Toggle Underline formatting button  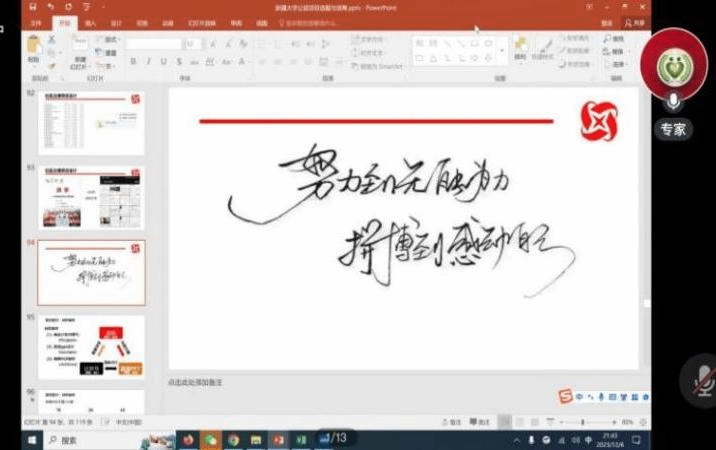pyautogui.click(x=161, y=62)
